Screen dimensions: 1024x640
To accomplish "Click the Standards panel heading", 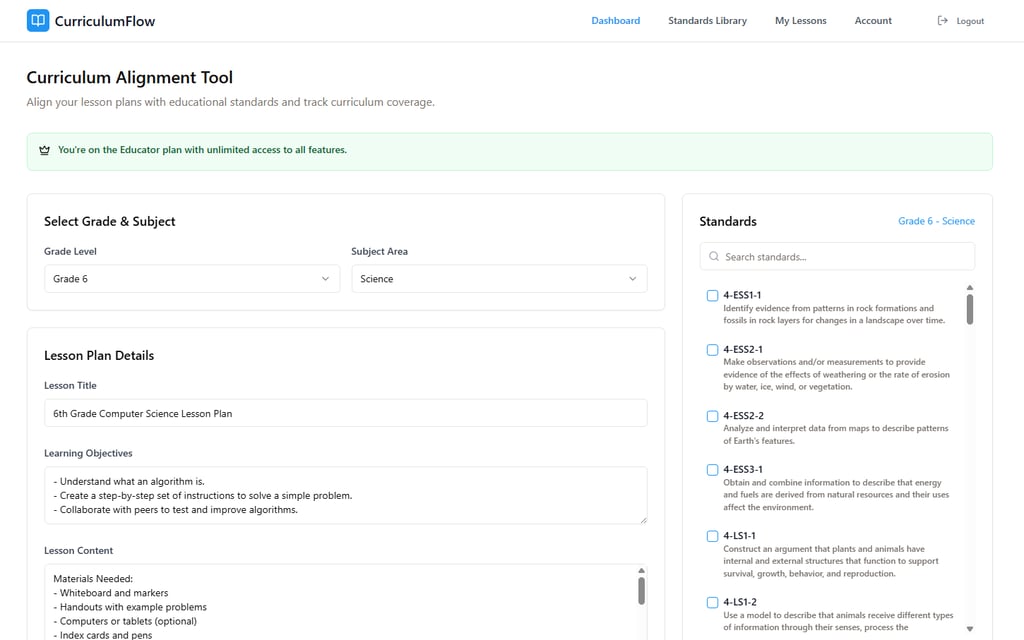I will (728, 221).
